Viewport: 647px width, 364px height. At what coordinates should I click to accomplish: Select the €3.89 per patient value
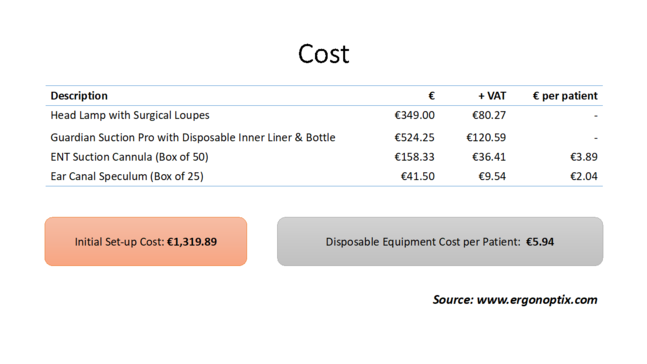coord(584,157)
